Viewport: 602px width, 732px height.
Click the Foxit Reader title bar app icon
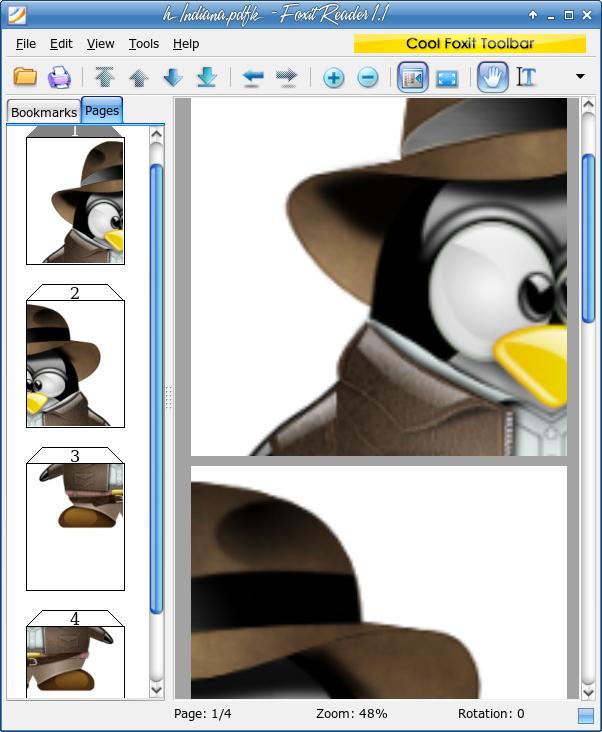tap(17, 15)
